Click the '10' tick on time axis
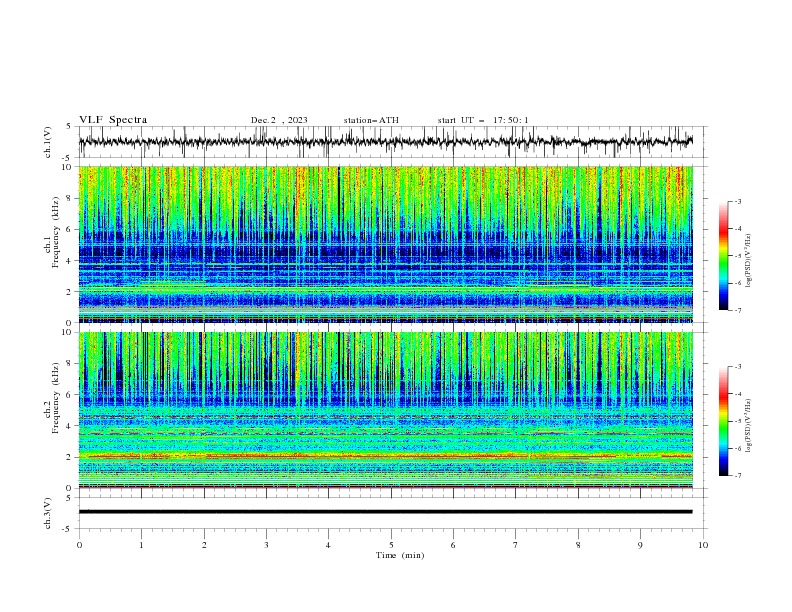Image resolution: width=792 pixels, height=612 pixels. pos(703,545)
